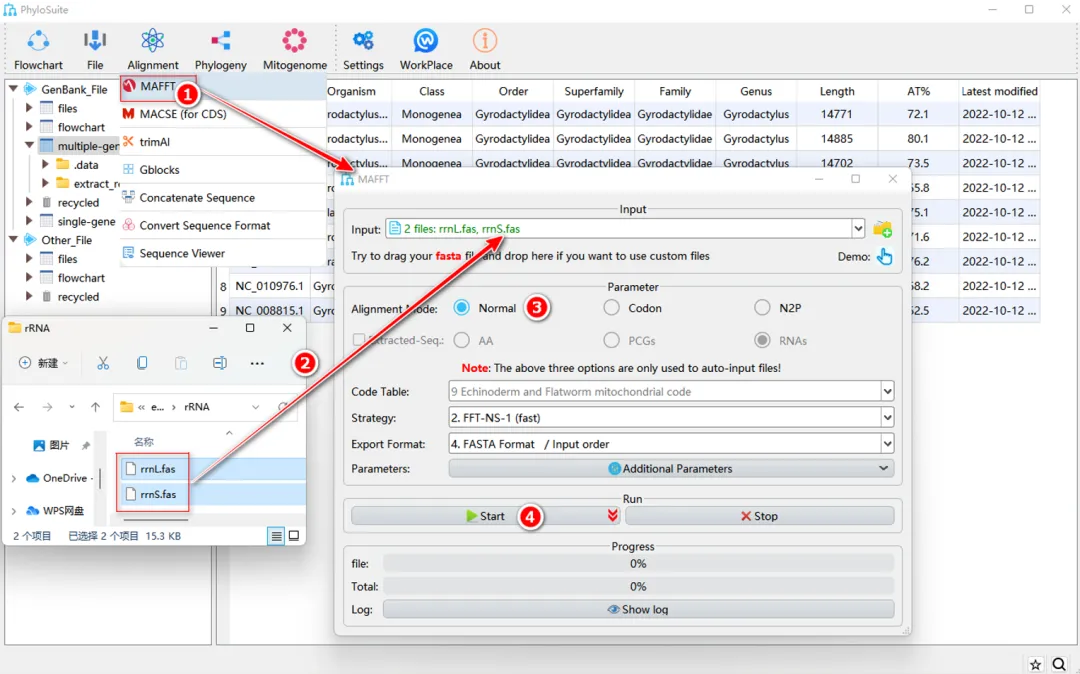Go back in rRNA explorer window
Viewport: 1080px width, 674px height.
pyautogui.click(x=19, y=407)
